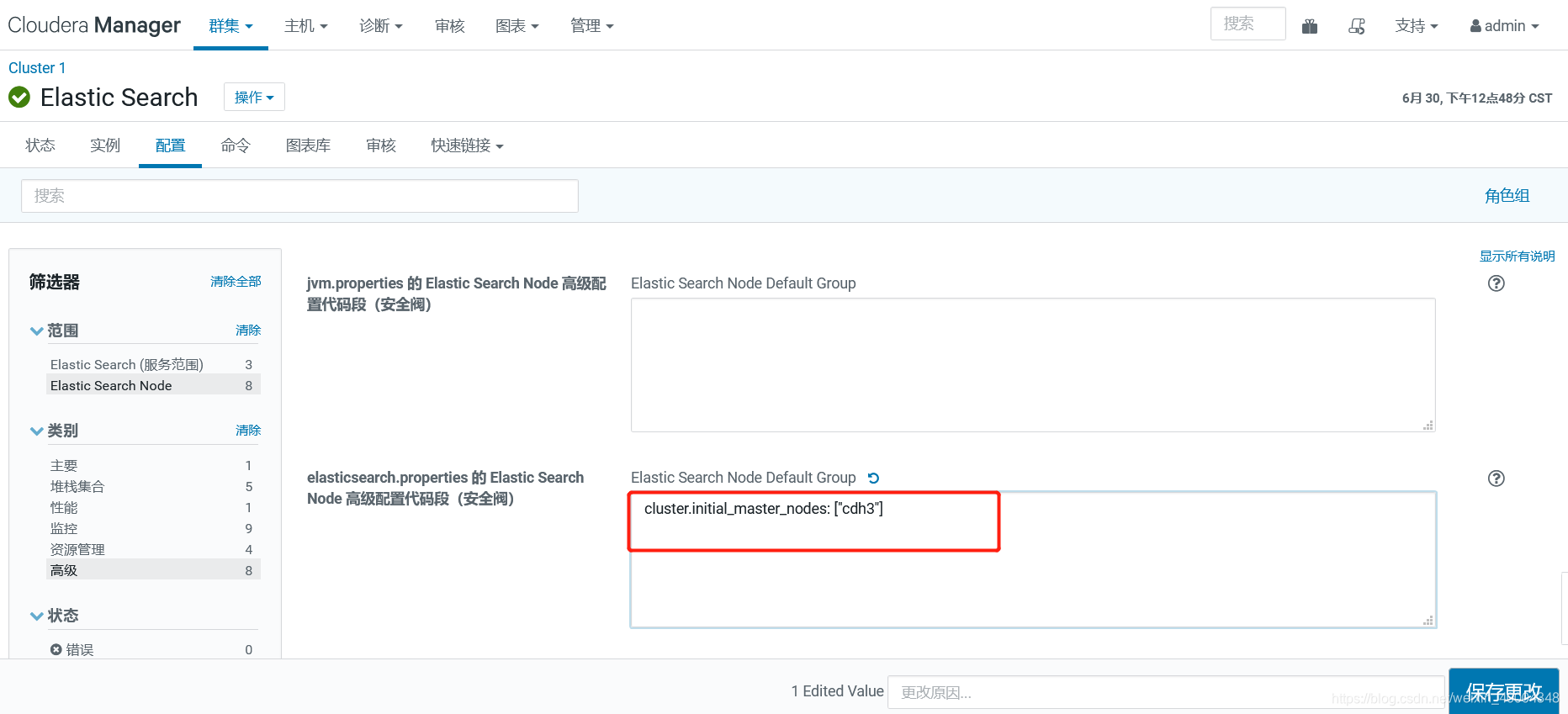Click the elasticsearch.properties text area
This screenshot has width=1568, height=714.
click(x=1033, y=560)
